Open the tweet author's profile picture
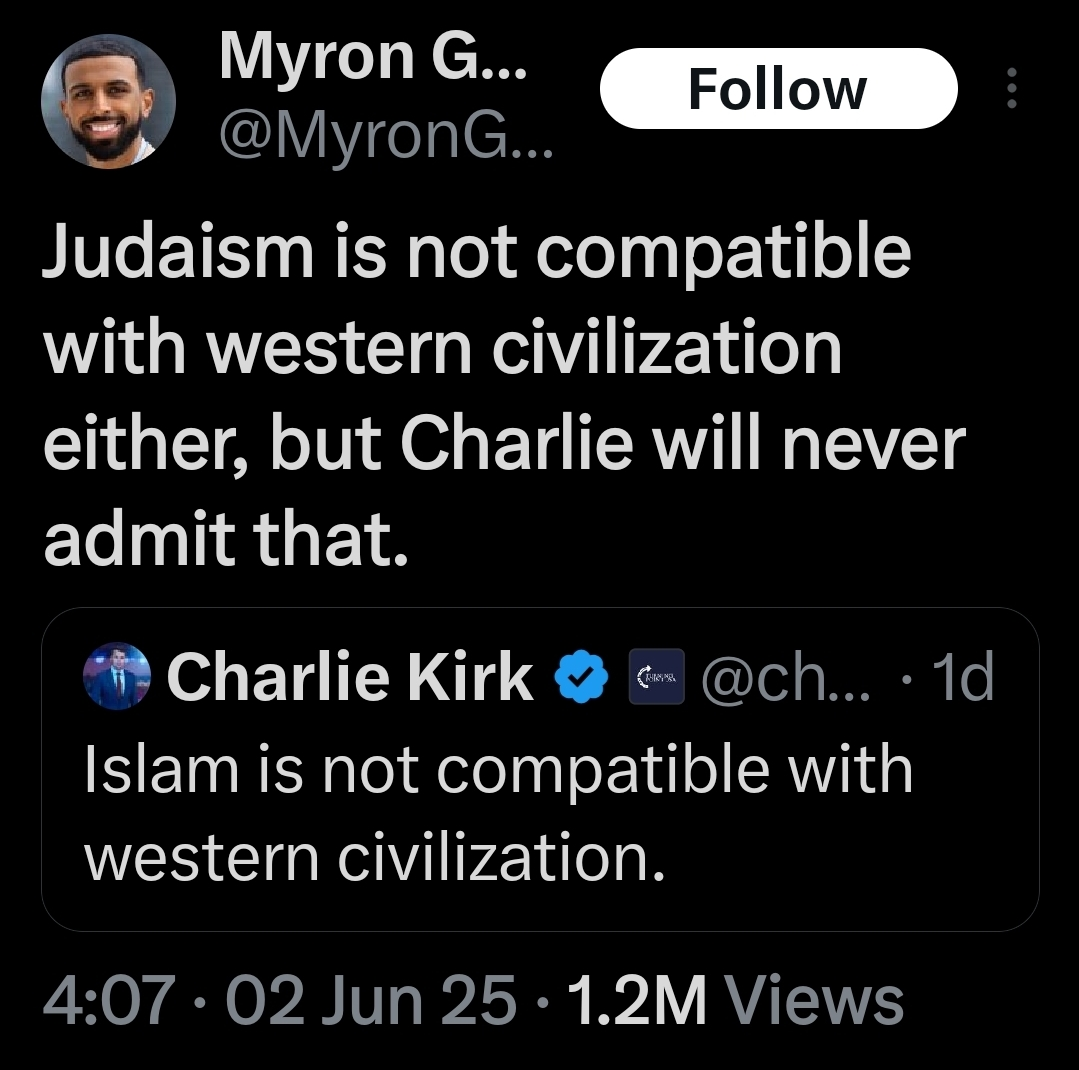Viewport: 1079px width, 1070px height. coord(108,100)
